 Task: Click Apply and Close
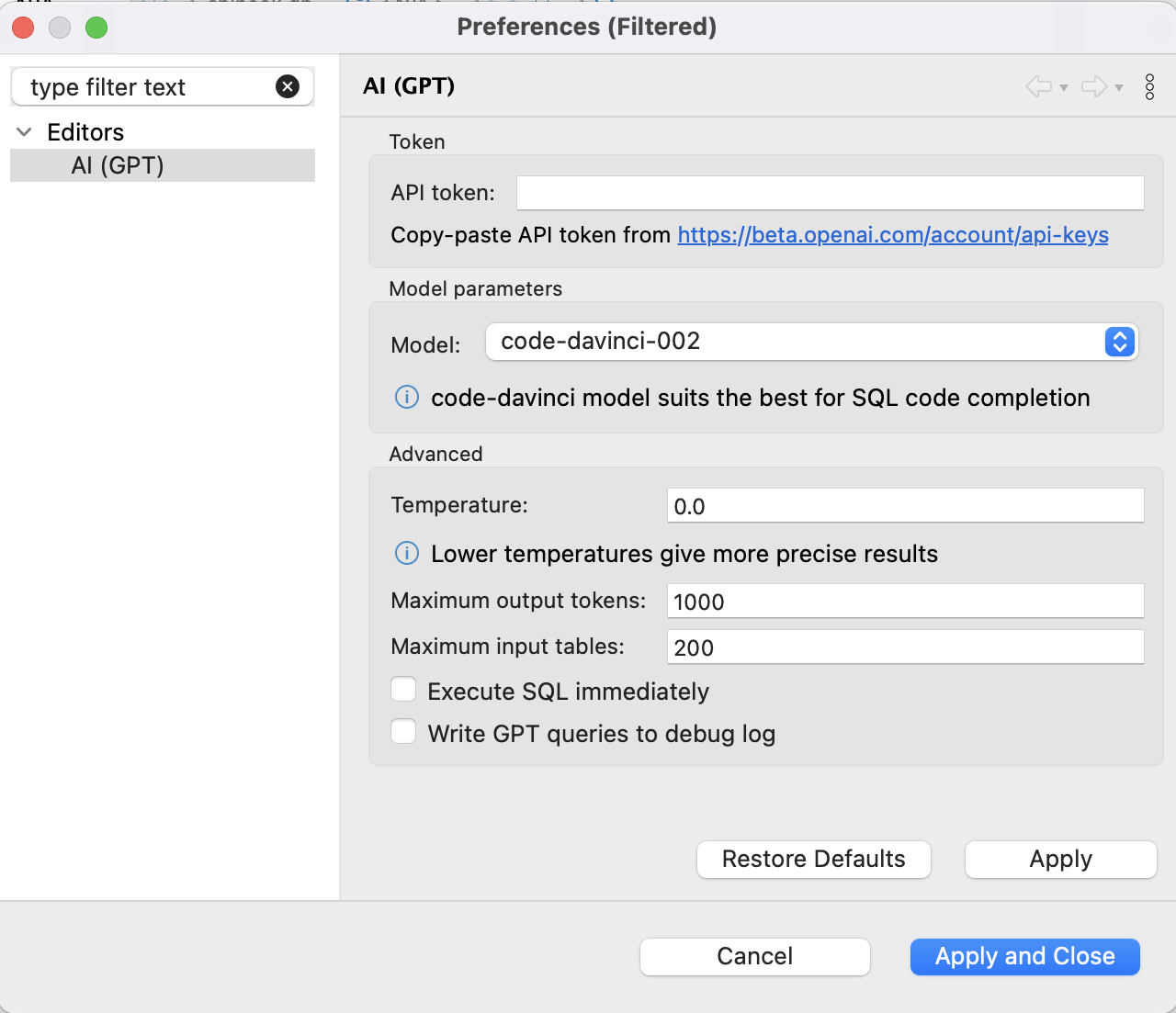pos(1024,956)
